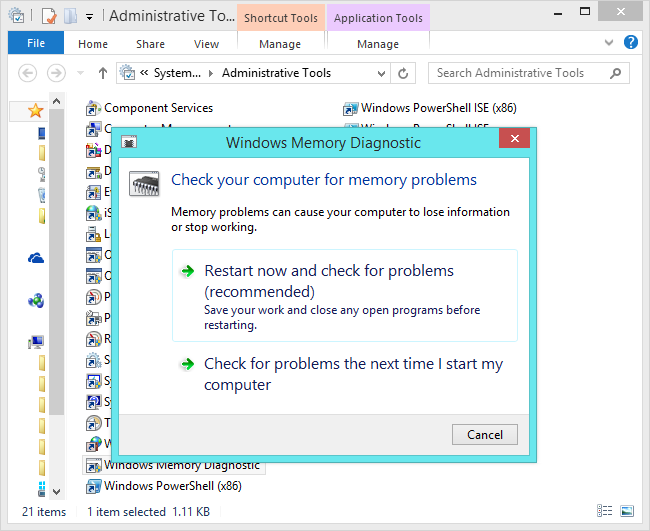Image resolution: width=650 pixels, height=531 pixels.
Task: Select the Homegroup icon in sidebar
Action: 36,299
